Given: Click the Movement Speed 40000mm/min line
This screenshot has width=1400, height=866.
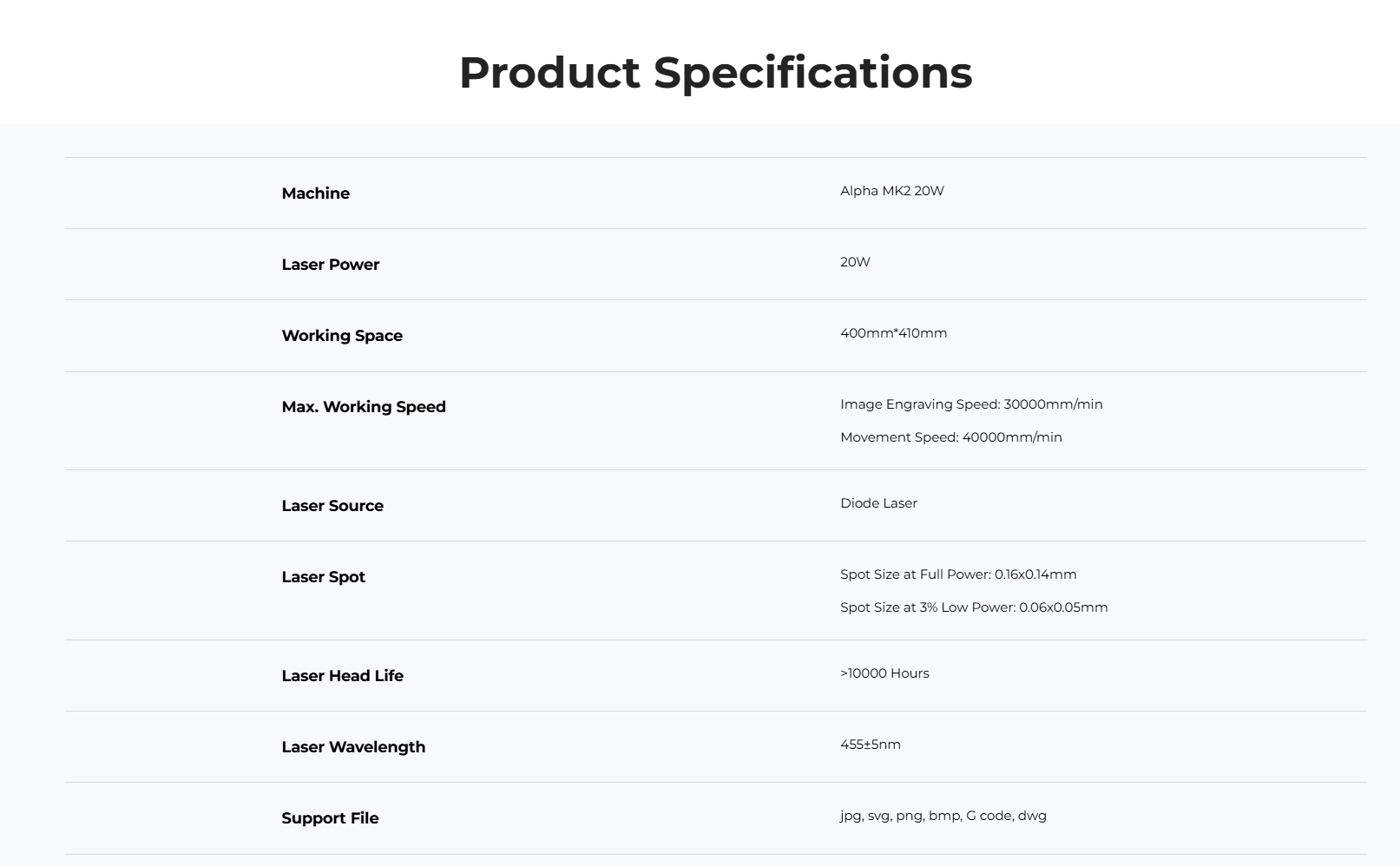Looking at the screenshot, I should coord(950,437).
